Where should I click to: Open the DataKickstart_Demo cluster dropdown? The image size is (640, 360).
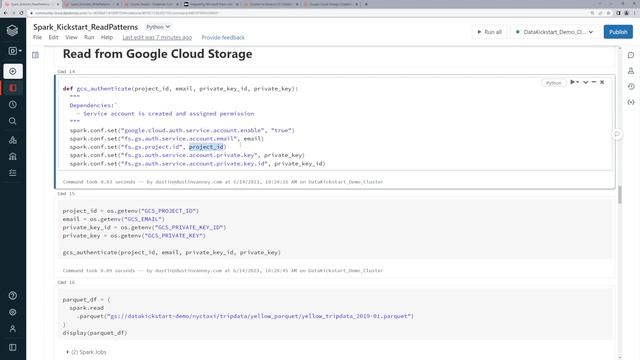pos(554,32)
